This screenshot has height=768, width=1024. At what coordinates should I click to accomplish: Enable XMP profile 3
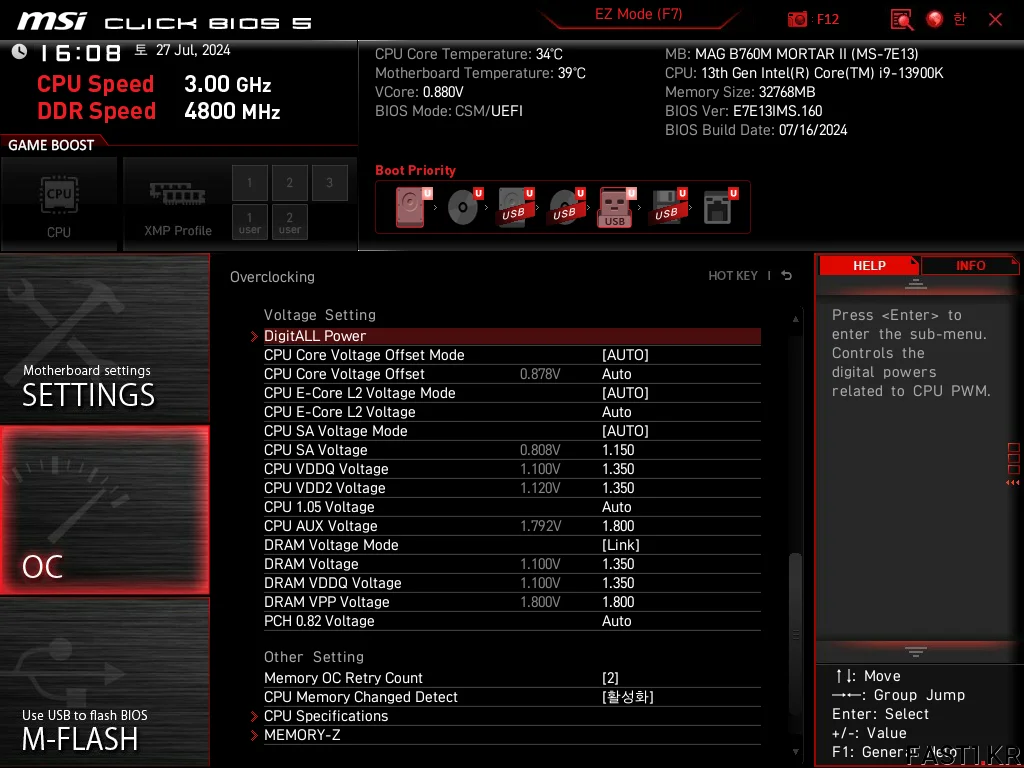(329, 183)
